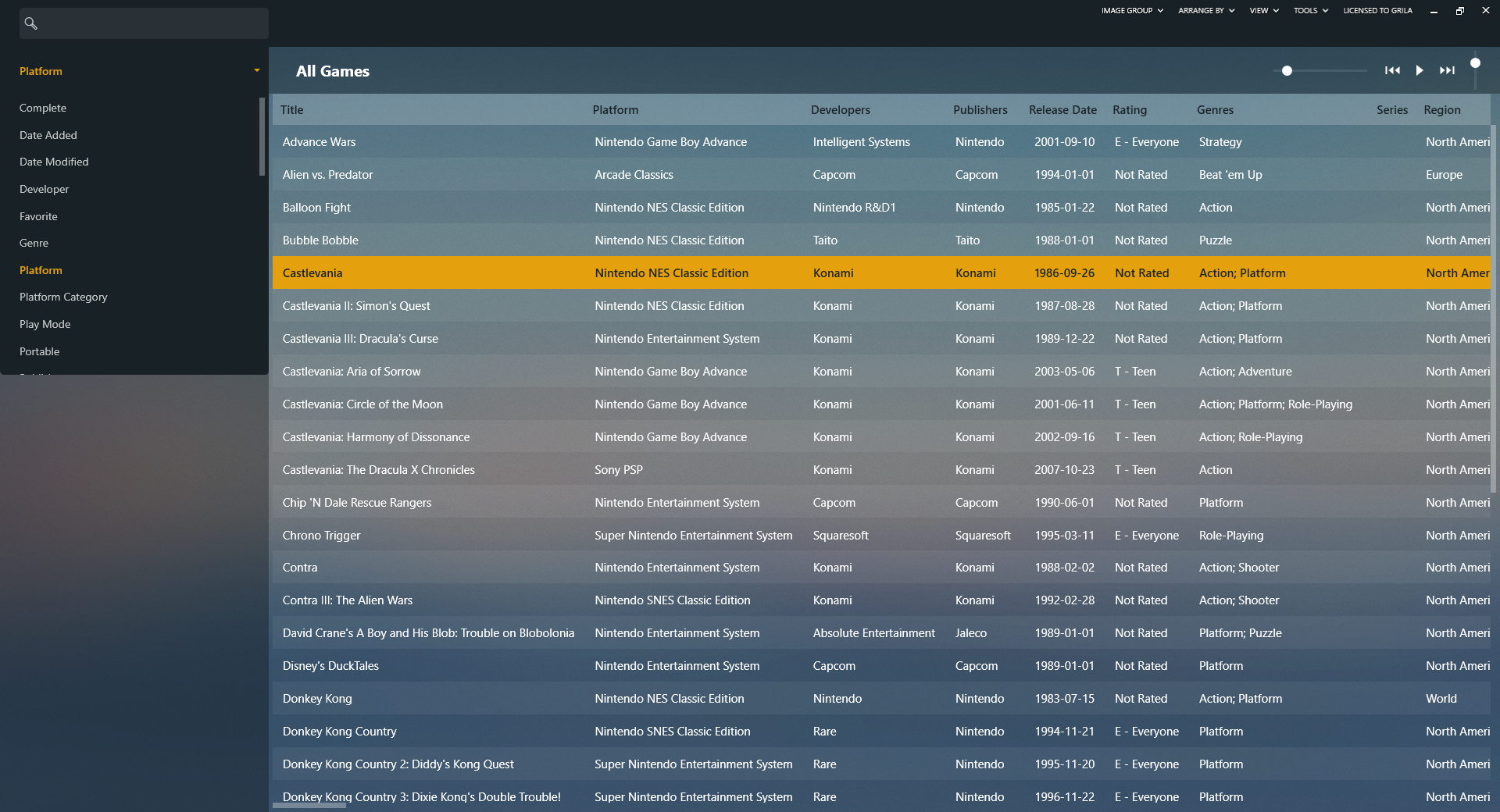Select Donkey Kong Country 2: Diddy's Kong Quest

click(x=398, y=764)
